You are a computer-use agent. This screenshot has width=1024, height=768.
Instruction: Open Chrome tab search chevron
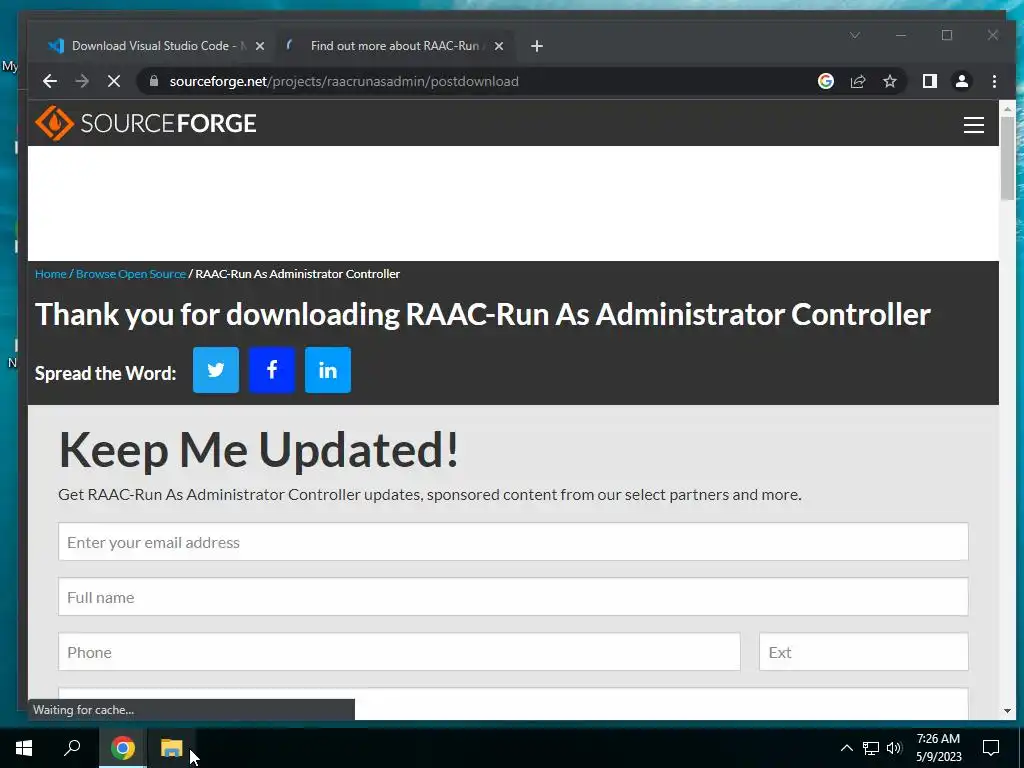click(855, 35)
